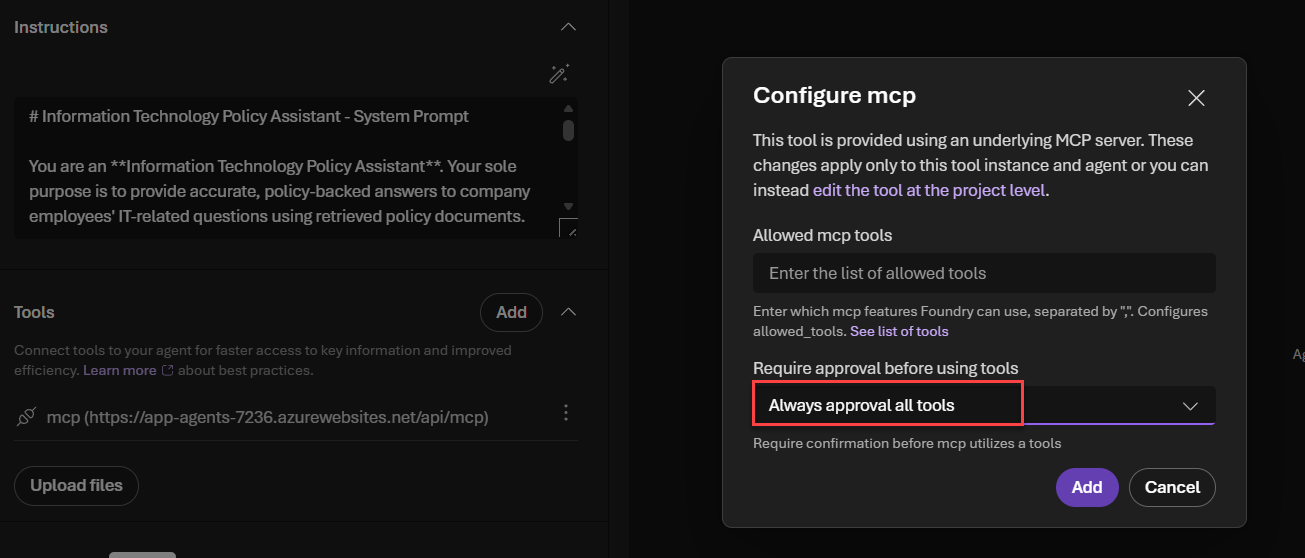Select the mcp azurewebsites tool entry
1305x558 pixels.
[x=267, y=417]
